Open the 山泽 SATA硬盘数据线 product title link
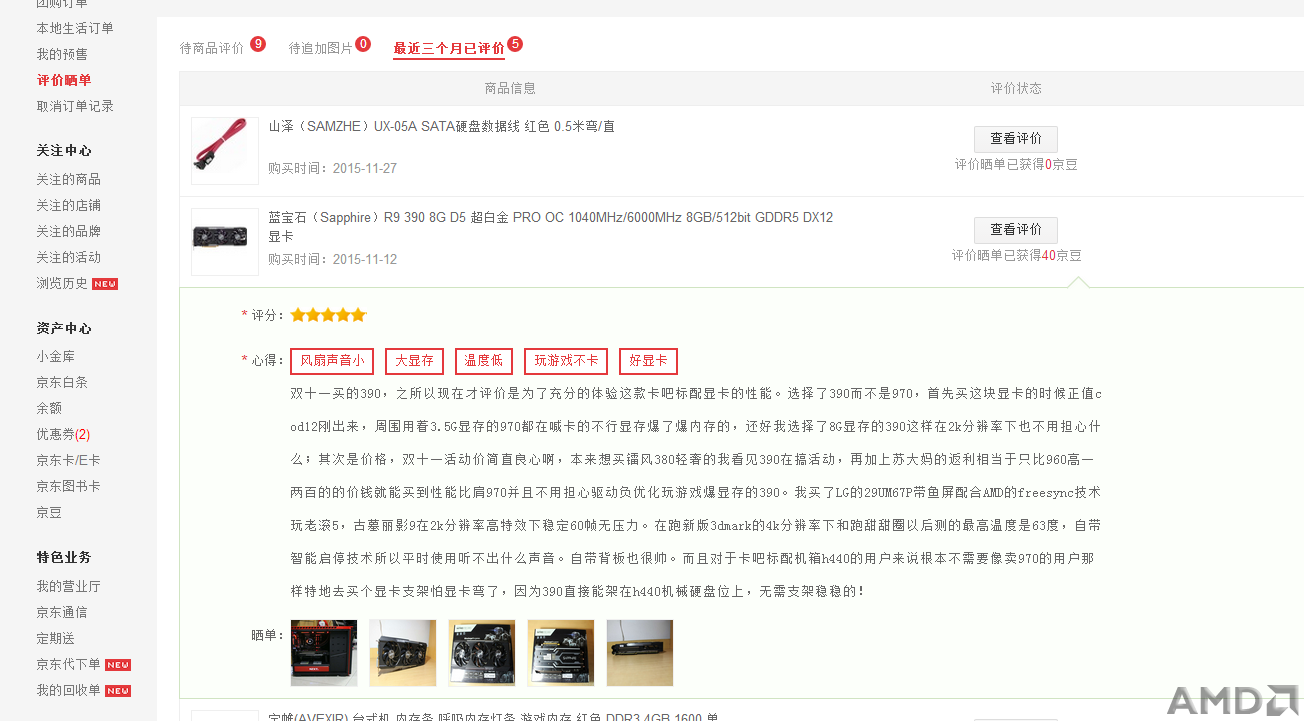1304x721 pixels. 442,127
